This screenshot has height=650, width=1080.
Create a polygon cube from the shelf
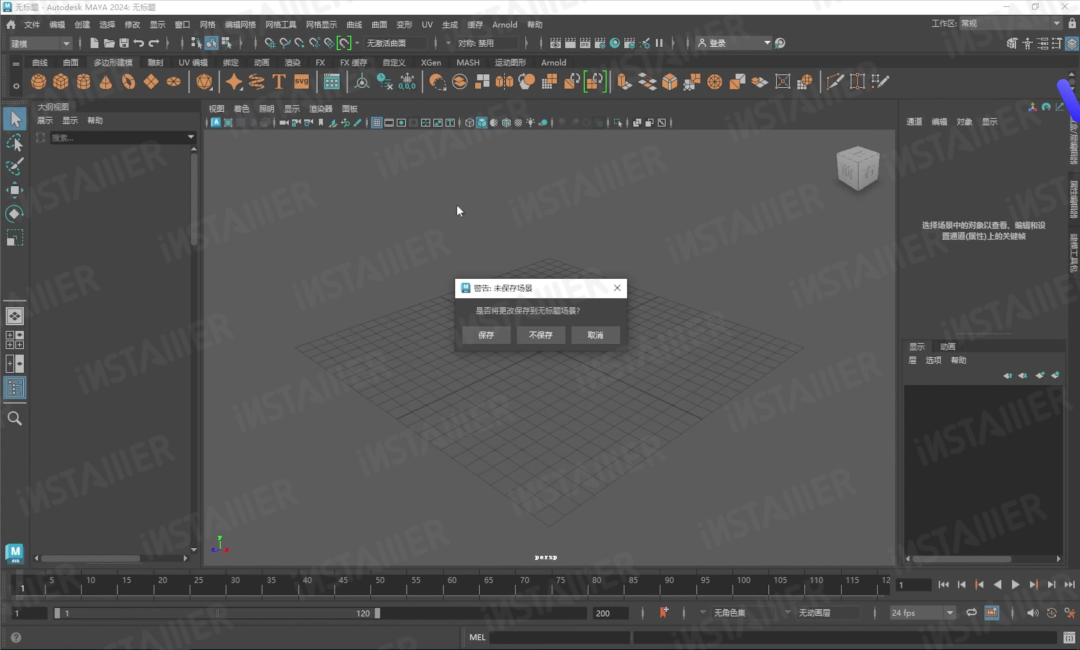61,82
